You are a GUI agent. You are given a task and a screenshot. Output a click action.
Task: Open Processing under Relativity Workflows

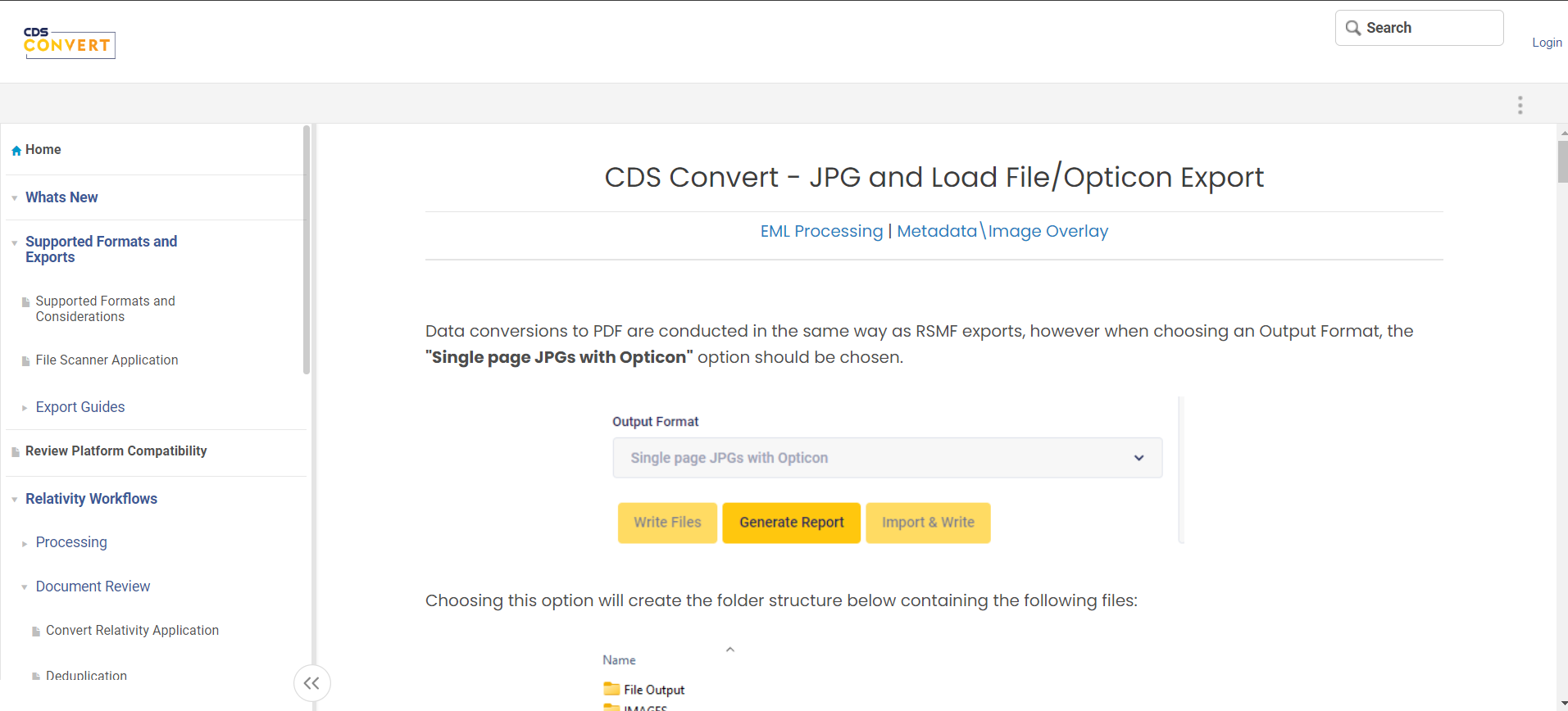71,542
